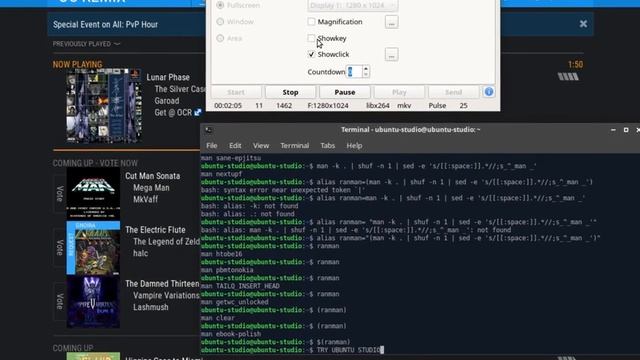Open Magnification settings ellipsis button
The width and height of the screenshot is (640, 360).
(391, 22)
